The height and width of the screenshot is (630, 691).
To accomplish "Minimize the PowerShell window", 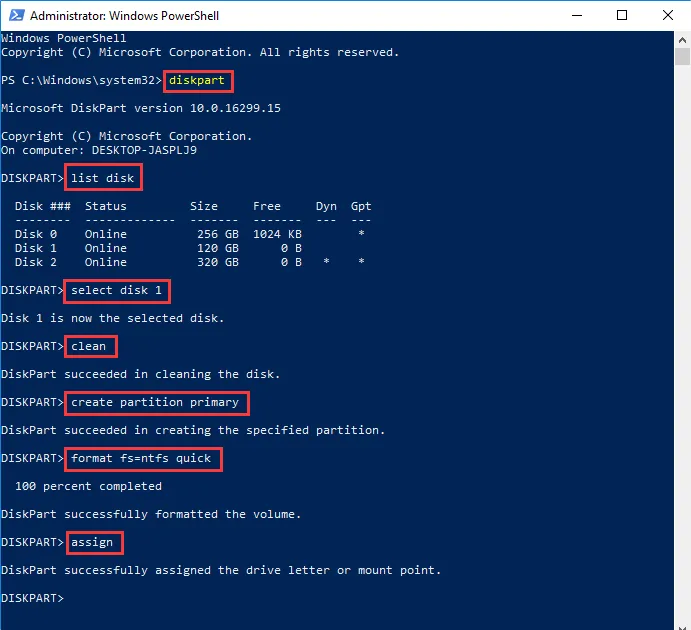I will coord(577,15).
